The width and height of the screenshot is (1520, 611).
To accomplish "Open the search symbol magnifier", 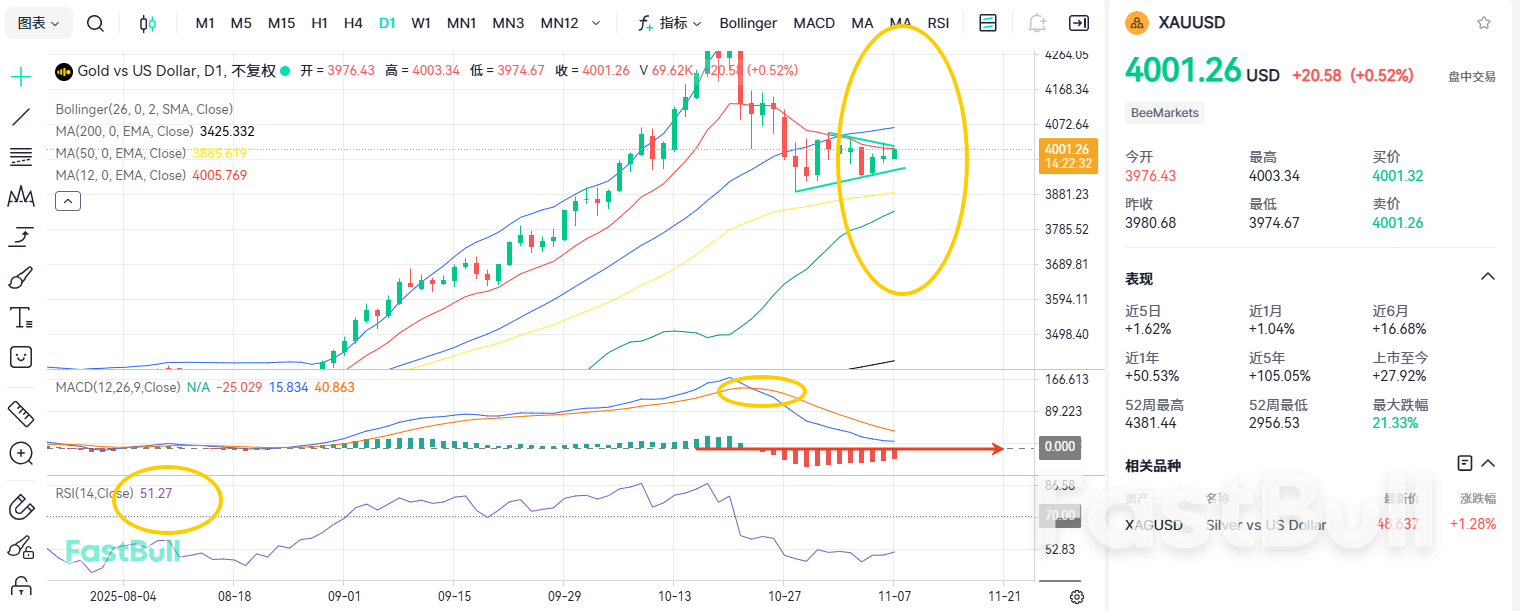I will (x=96, y=22).
